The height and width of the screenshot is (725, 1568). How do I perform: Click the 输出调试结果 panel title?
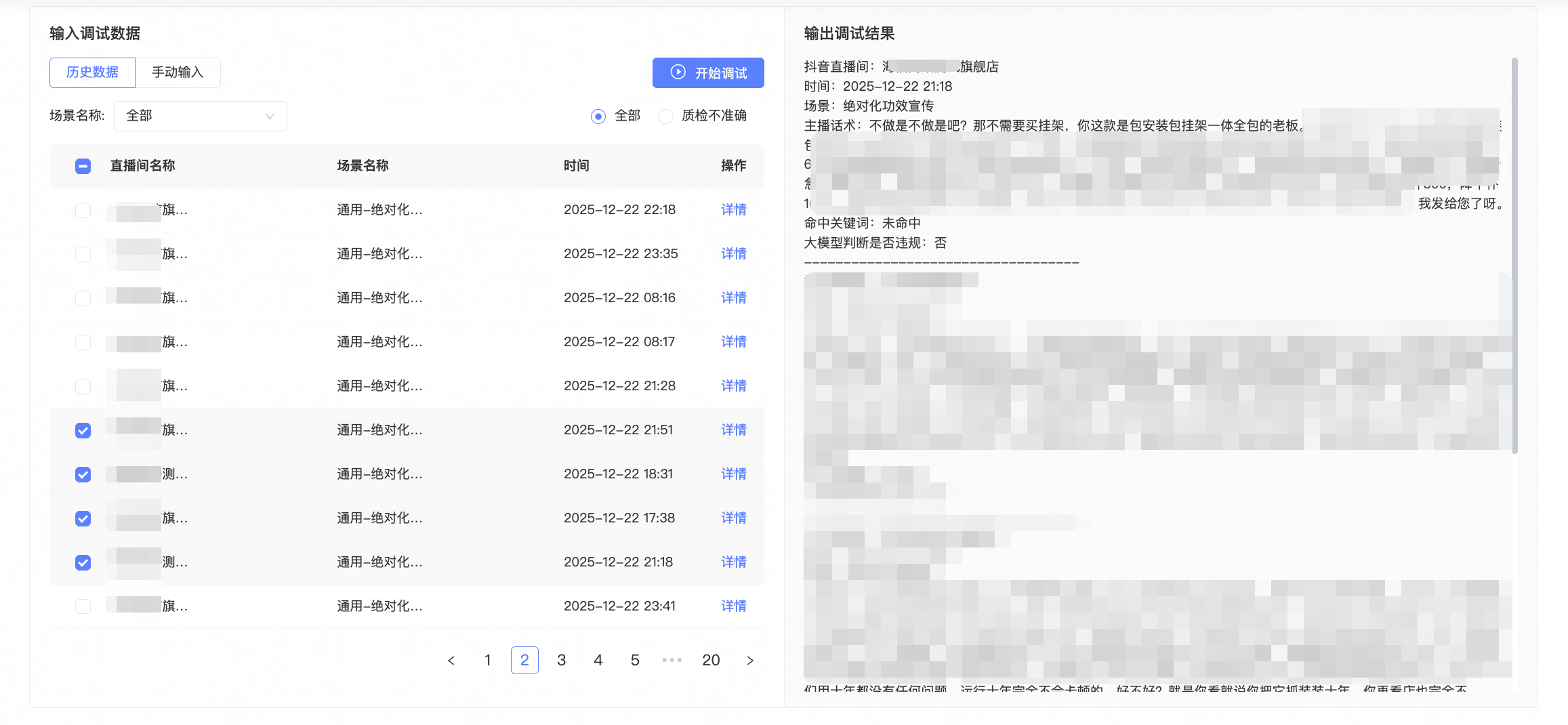click(849, 34)
